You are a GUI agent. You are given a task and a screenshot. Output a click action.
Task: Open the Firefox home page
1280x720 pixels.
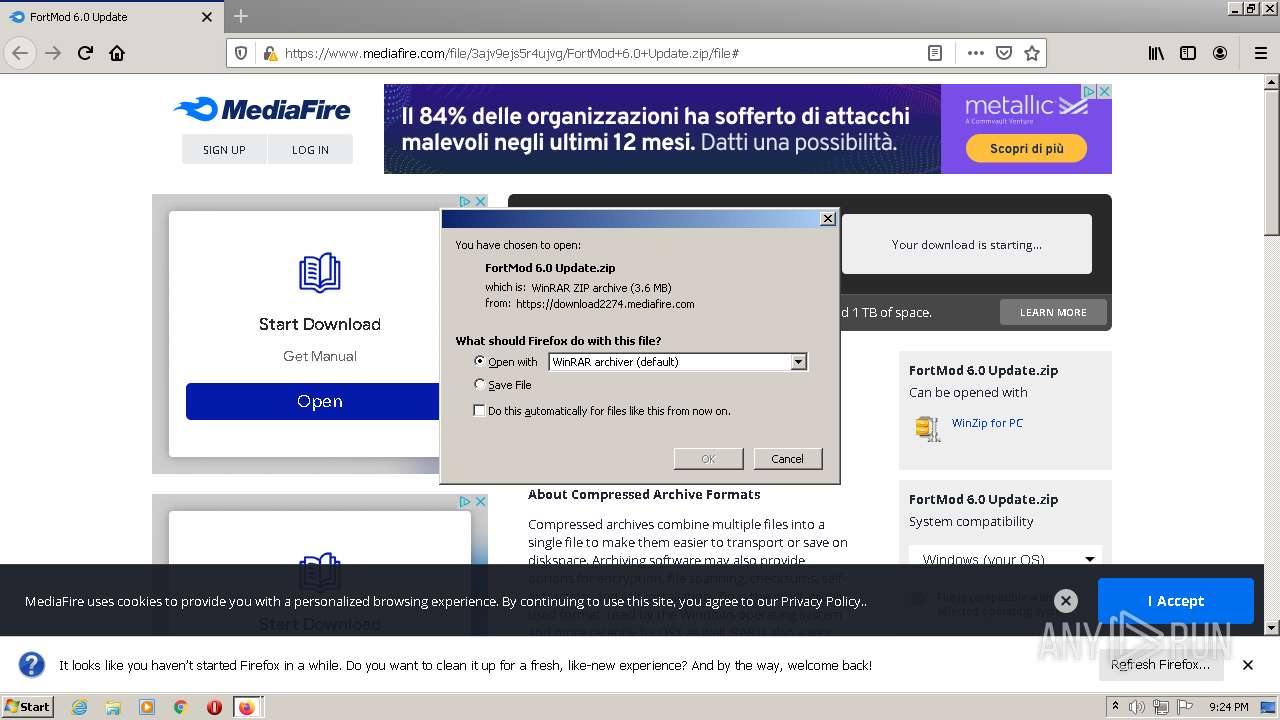click(x=117, y=53)
